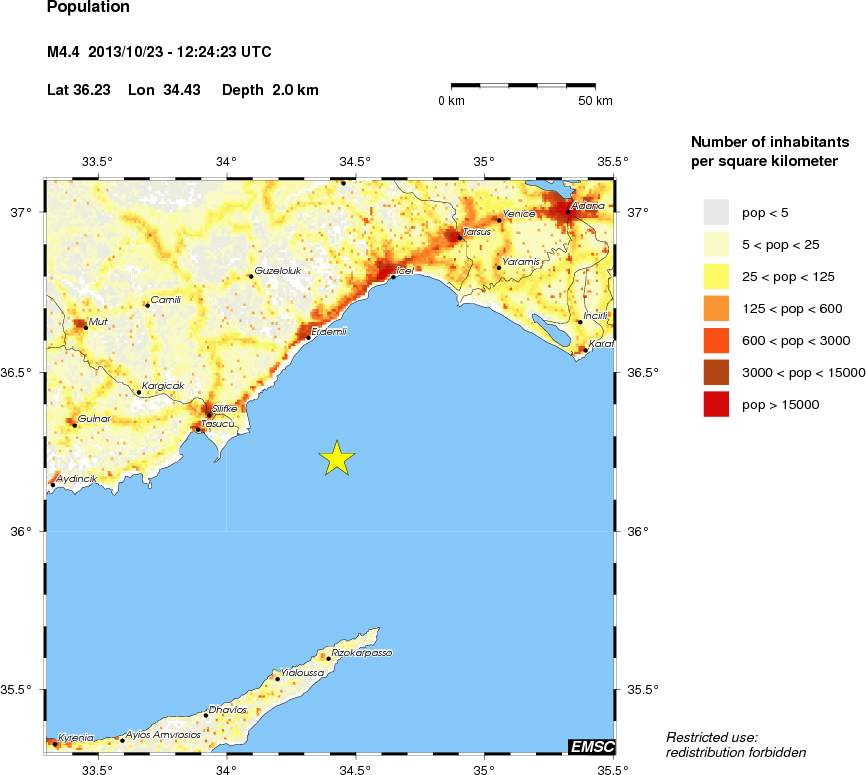866x775 pixels.
Task: Click the gray 'pop < 5' legend swatch
Action: 716,212
